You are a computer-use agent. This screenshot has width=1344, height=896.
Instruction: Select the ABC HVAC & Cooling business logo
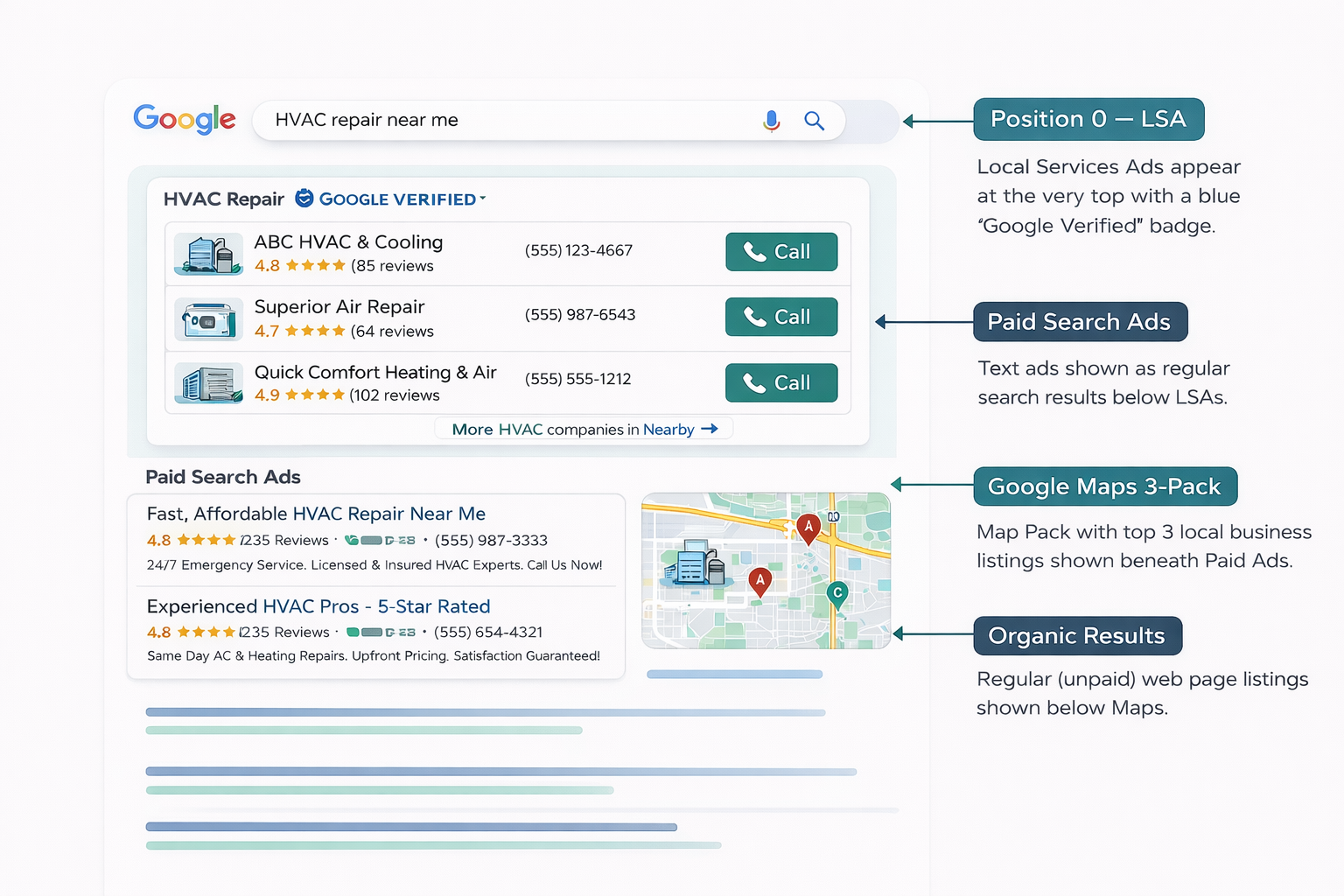pos(207,254)
